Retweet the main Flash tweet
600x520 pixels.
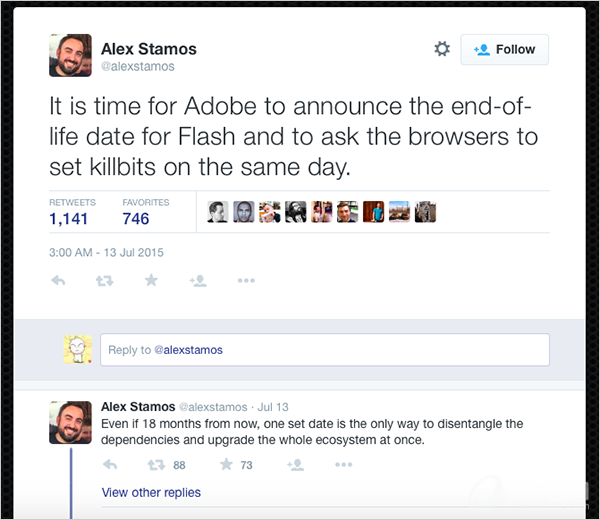coord(104,281)
